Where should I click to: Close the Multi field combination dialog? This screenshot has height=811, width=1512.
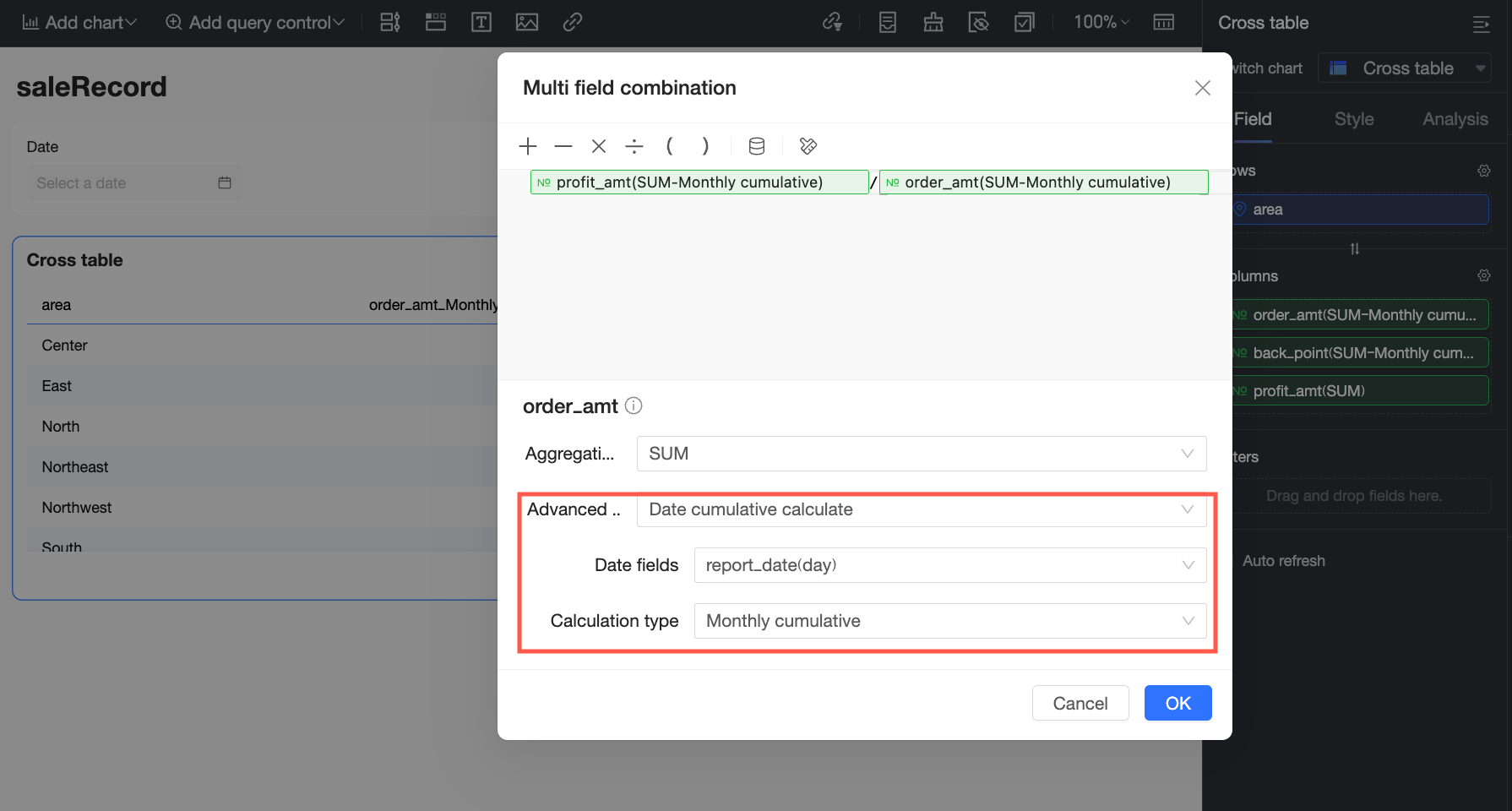1203,88
